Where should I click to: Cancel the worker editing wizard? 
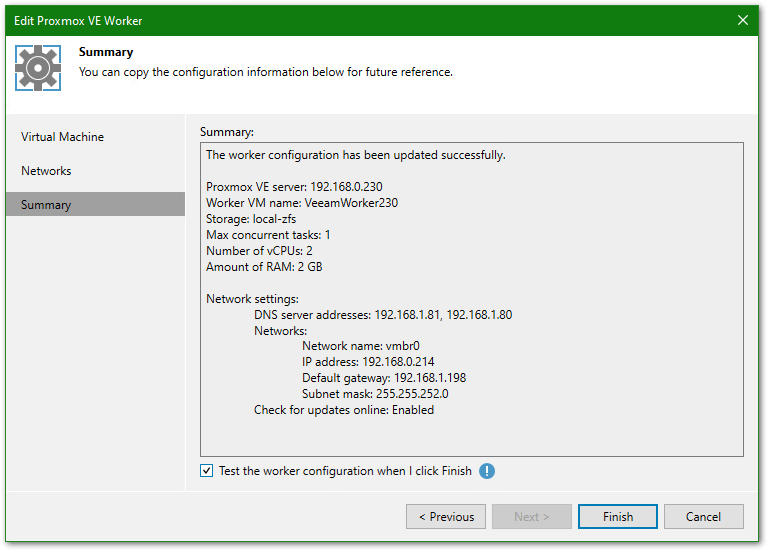(x=703, y=517)
